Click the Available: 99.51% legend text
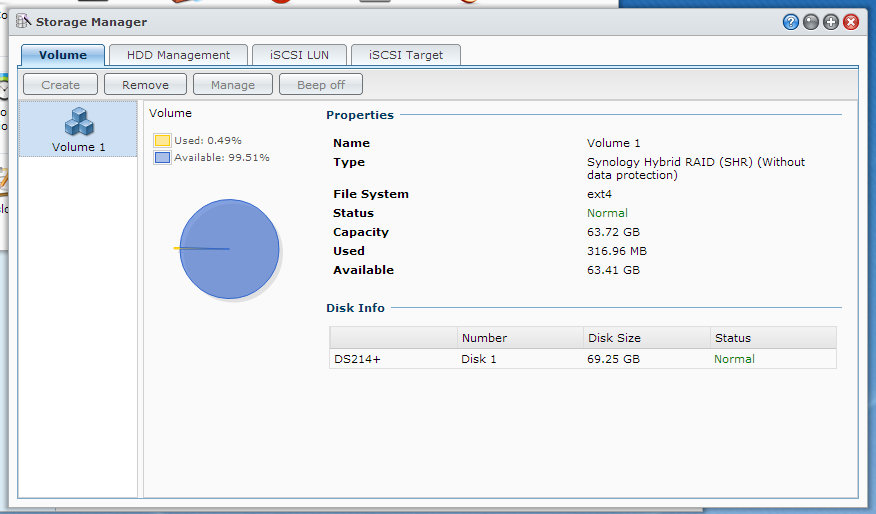Image resolution: width=876 pixels, height=514 pixels. click(x=222, y=158)
